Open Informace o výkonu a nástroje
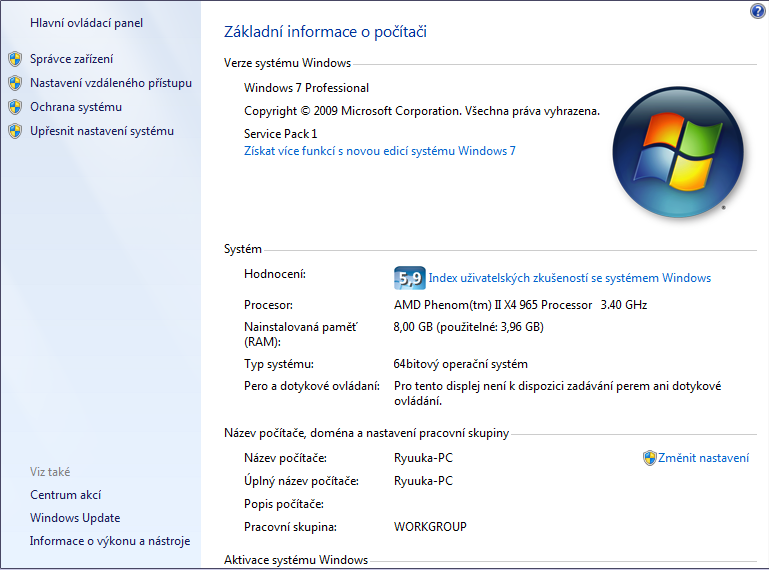Screen dimensions: 769x570 (110, 541)
